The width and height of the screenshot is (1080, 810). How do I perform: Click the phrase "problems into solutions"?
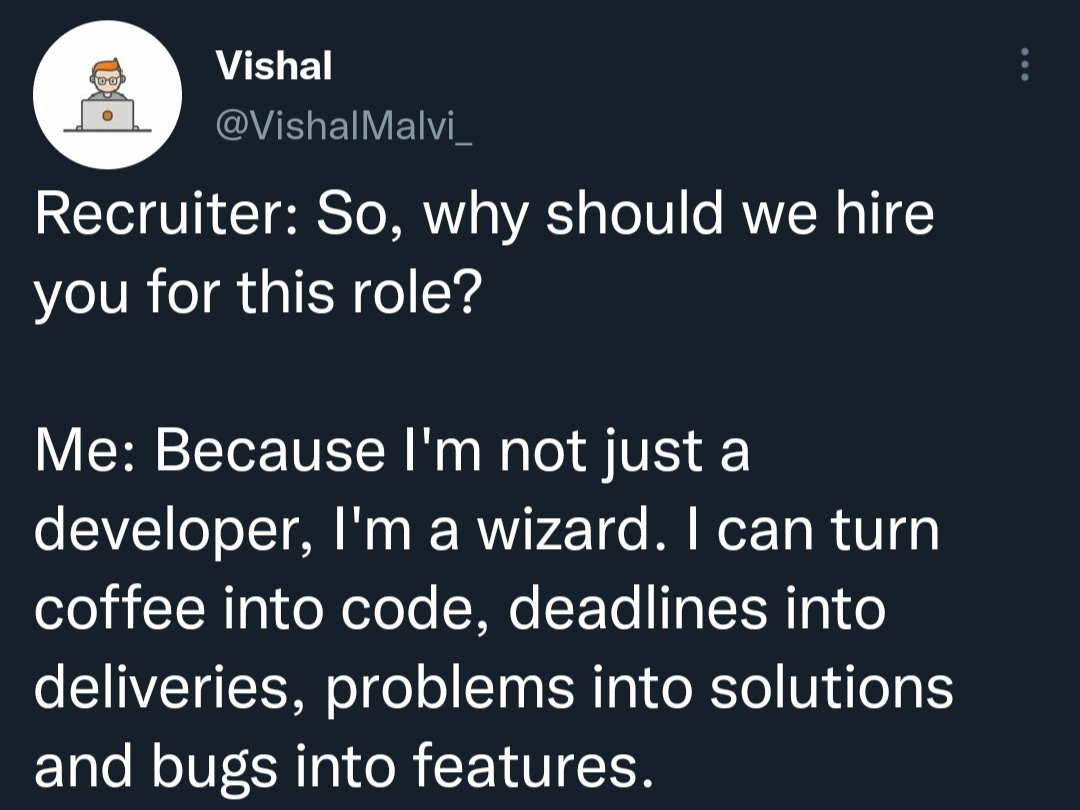(x=639, y=688)
